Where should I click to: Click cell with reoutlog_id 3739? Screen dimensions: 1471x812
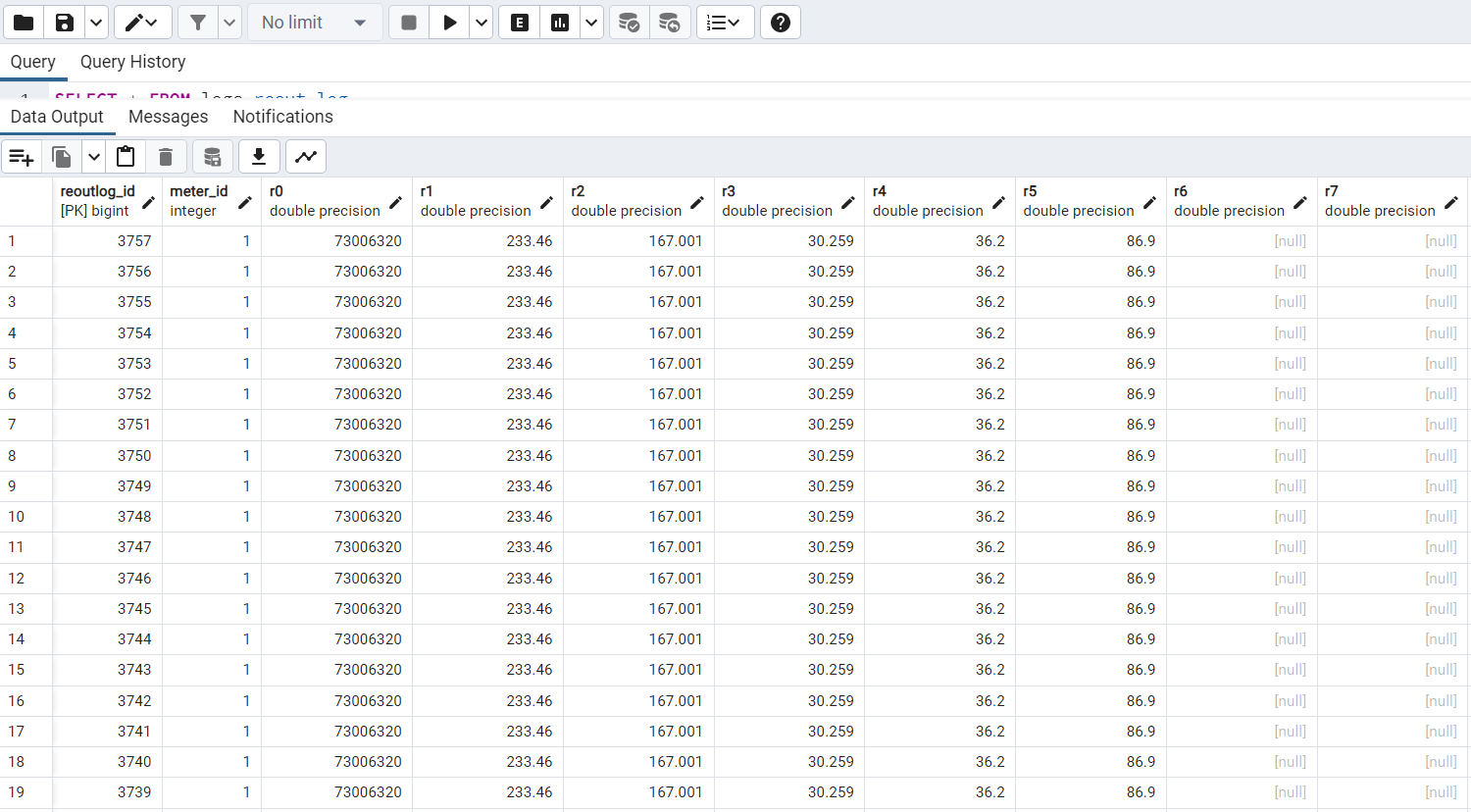click(108, 792)
